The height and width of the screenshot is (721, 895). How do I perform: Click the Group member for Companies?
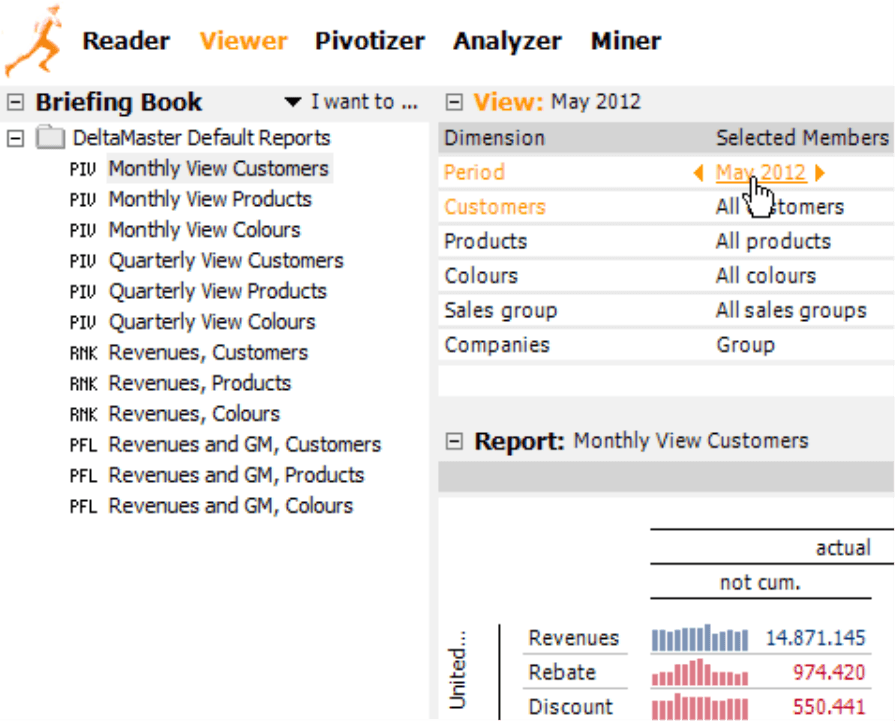745,345
